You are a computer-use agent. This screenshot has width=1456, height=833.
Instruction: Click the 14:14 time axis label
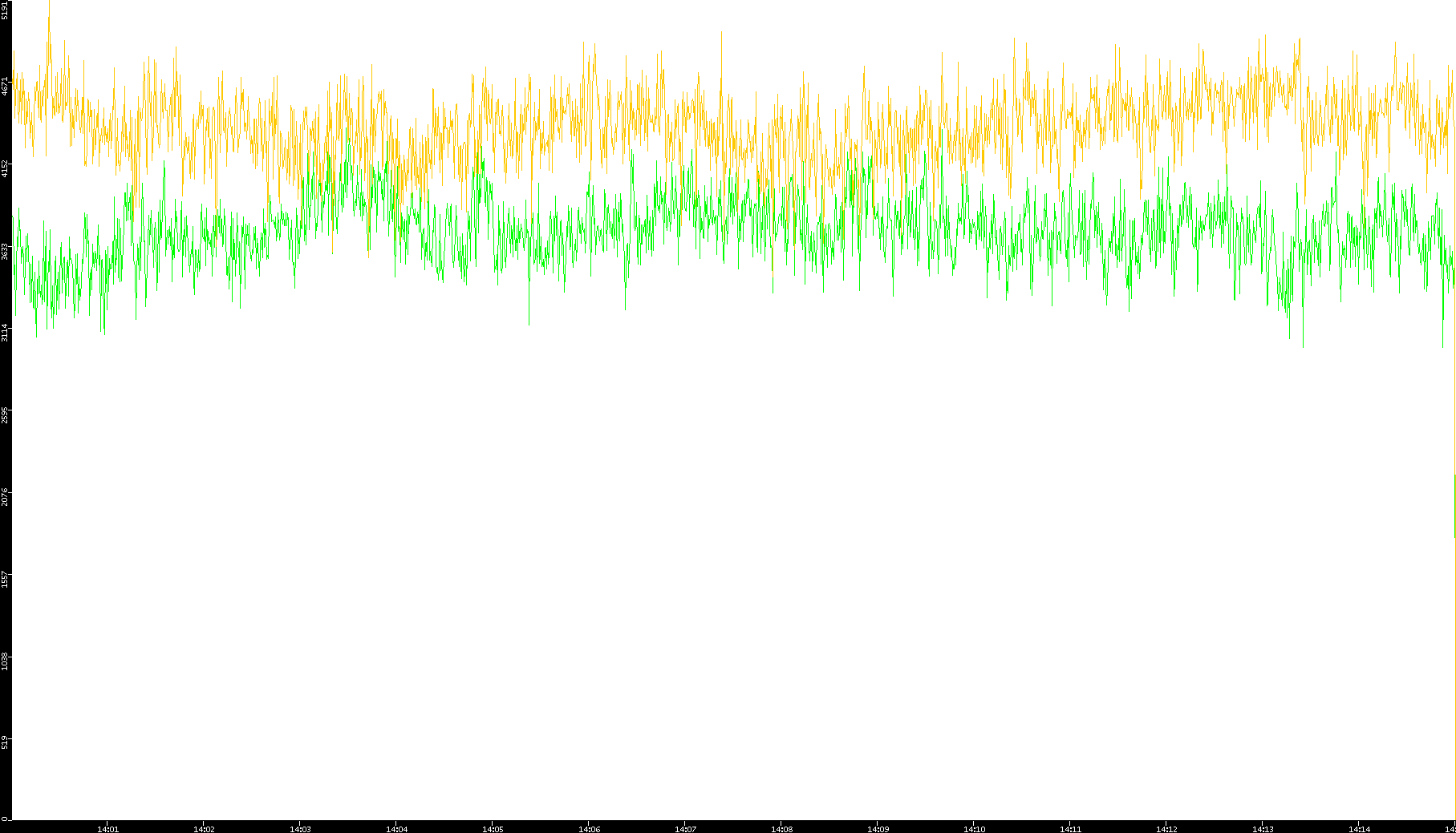[x=1359, y=829]
